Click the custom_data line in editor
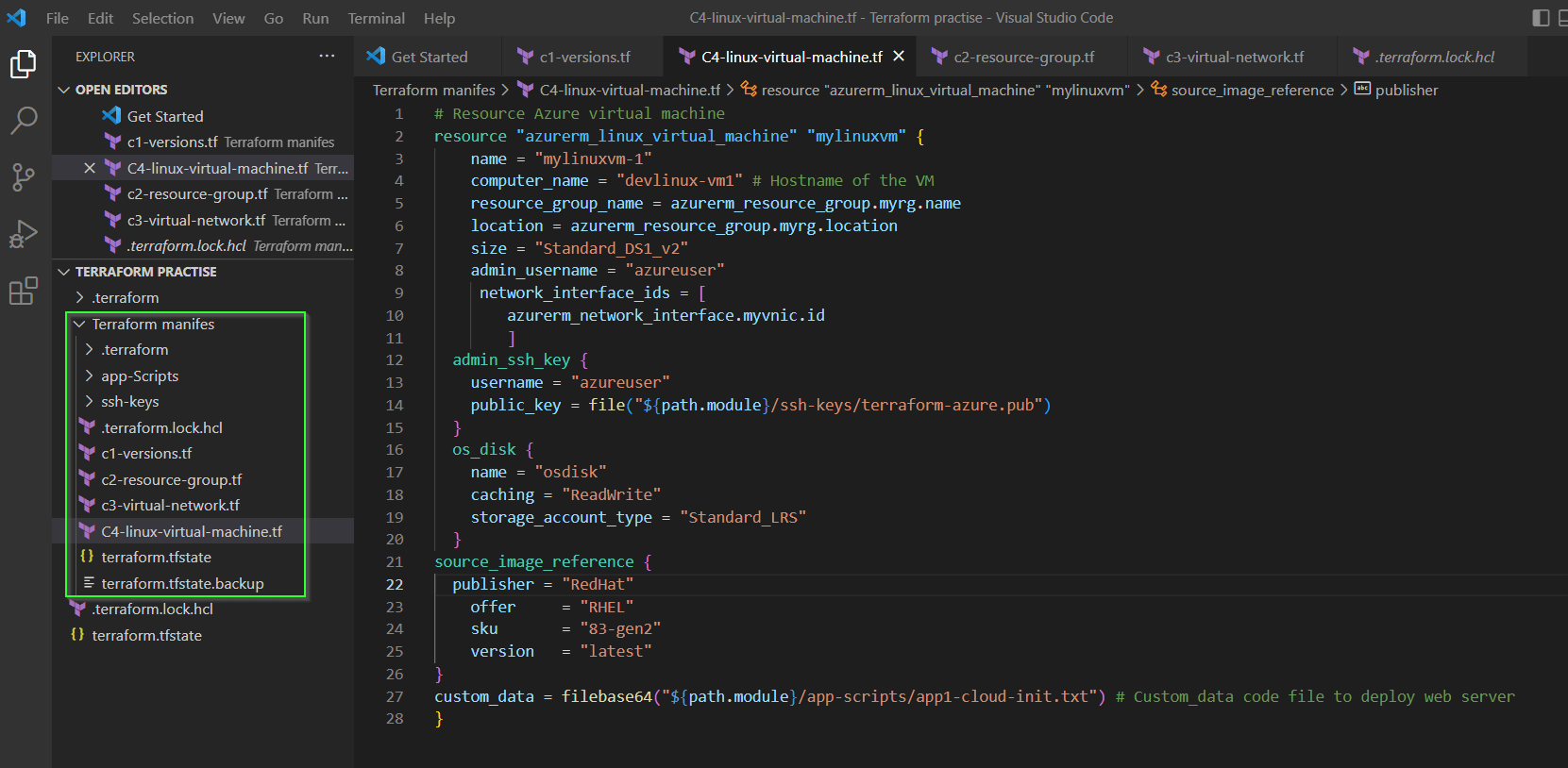This screenshot has height=768, width=1568. pyautogui.click(x=974, y=696)
